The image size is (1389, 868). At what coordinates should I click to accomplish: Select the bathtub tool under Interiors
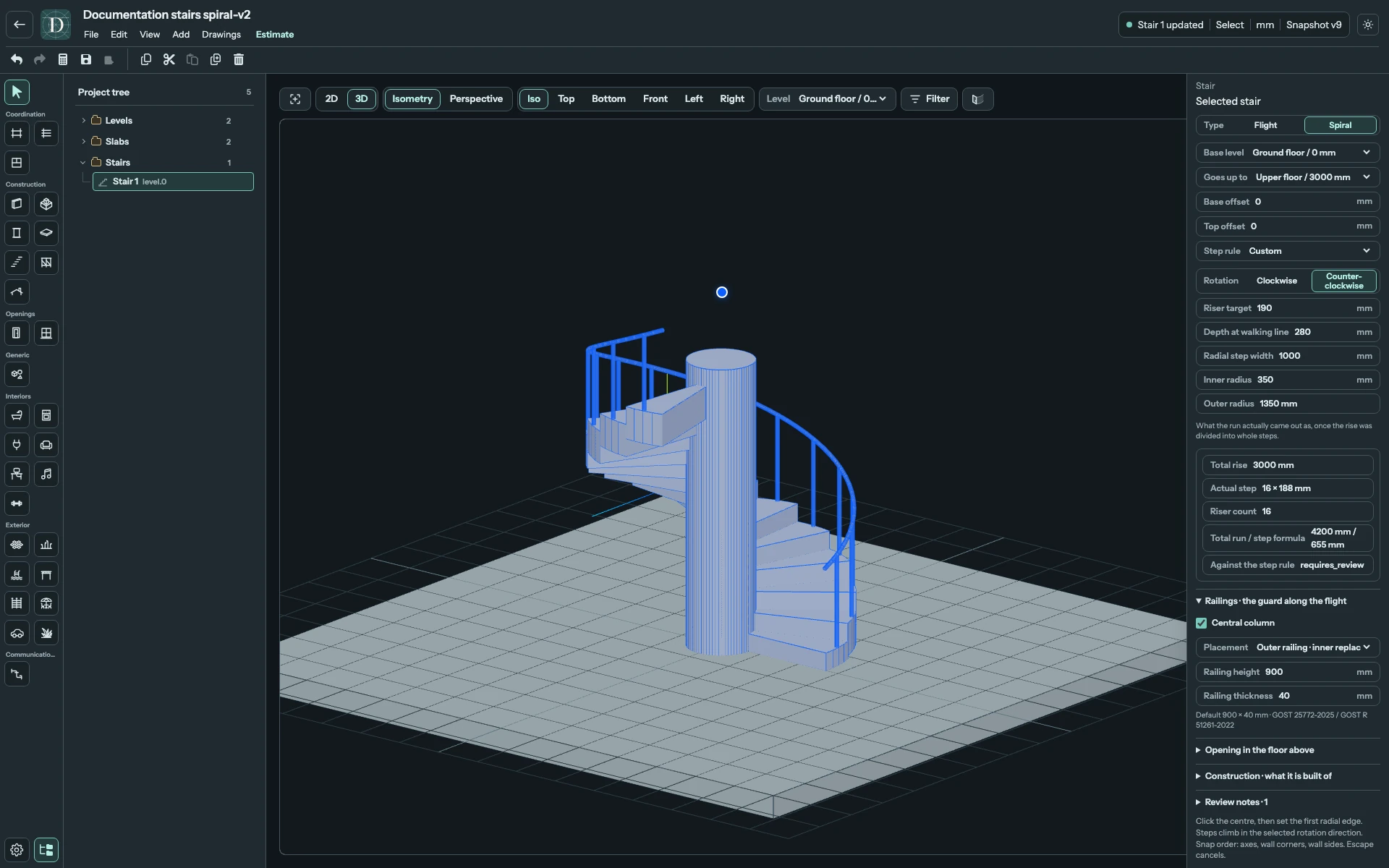point(17,416)
